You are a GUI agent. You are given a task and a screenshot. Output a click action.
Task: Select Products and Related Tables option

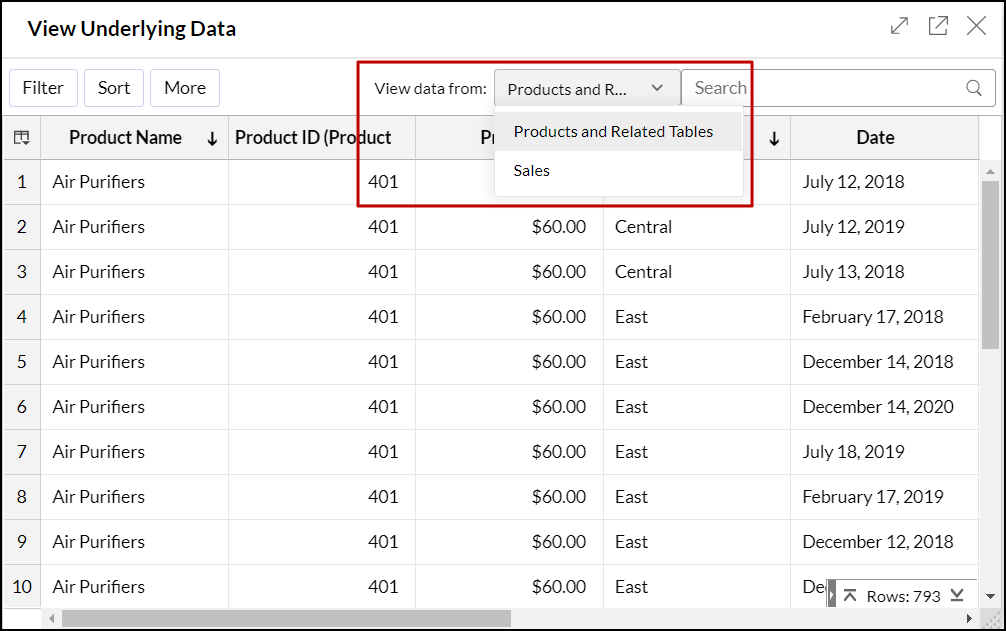[x=613, y=132]
